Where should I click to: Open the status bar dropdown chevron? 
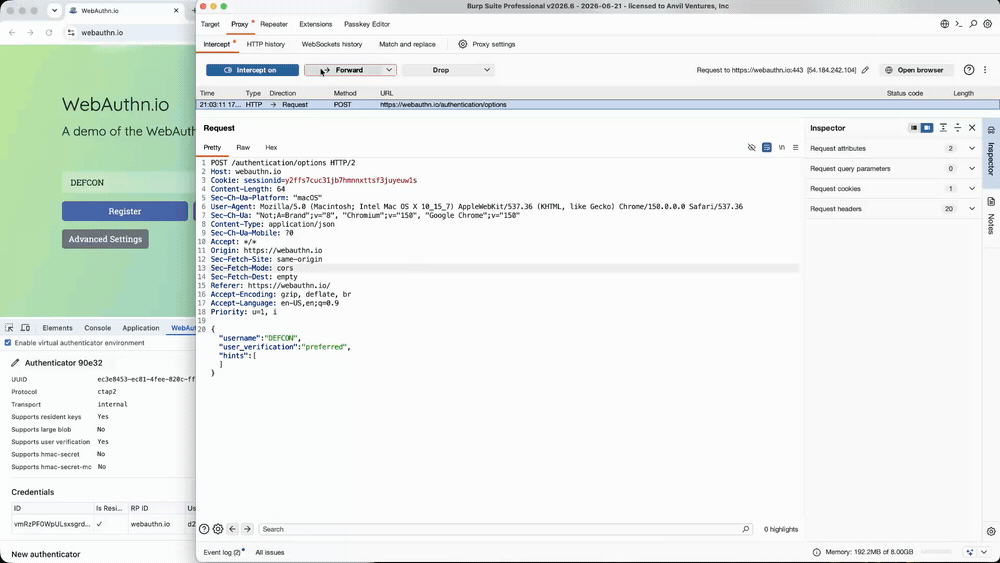click(x=984, y=552)
